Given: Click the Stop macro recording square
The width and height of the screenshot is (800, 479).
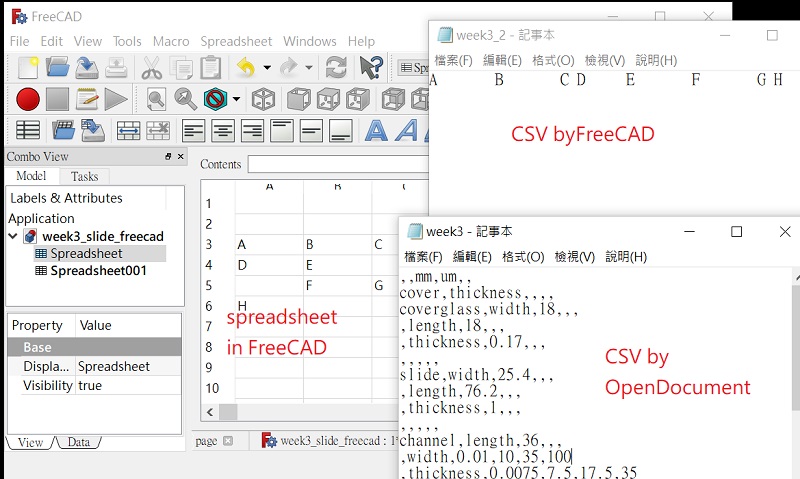Looking at the screenshot, I should click(57, 99).
